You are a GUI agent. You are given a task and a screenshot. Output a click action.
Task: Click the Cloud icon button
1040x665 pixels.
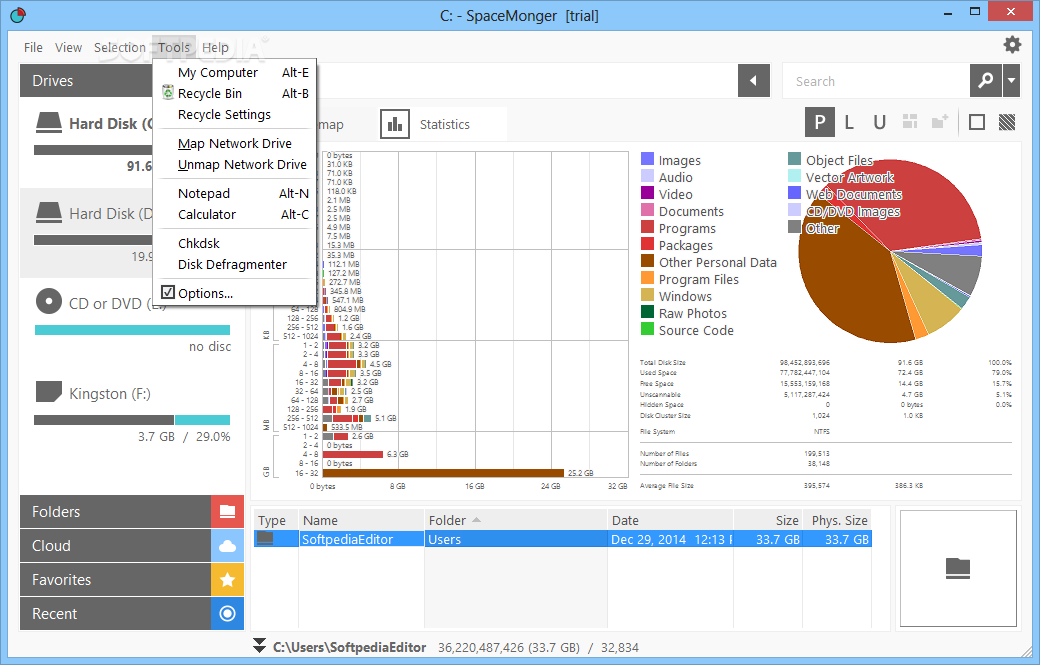tap(228, 546)
